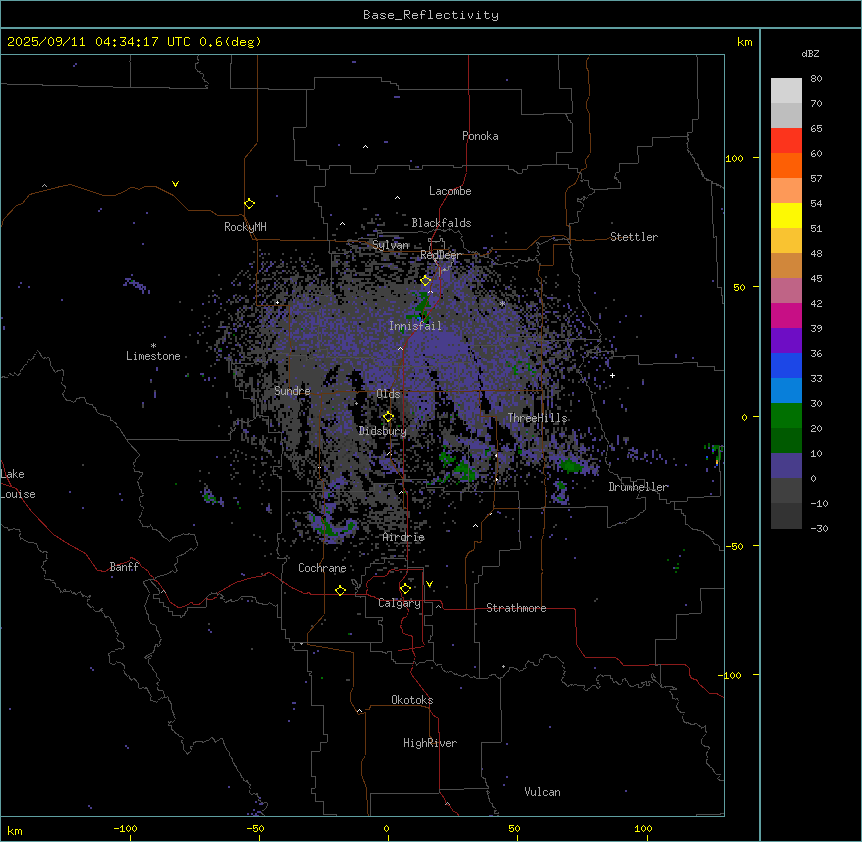Click the asterisk marker east of Innisfail

click(502, 303)
